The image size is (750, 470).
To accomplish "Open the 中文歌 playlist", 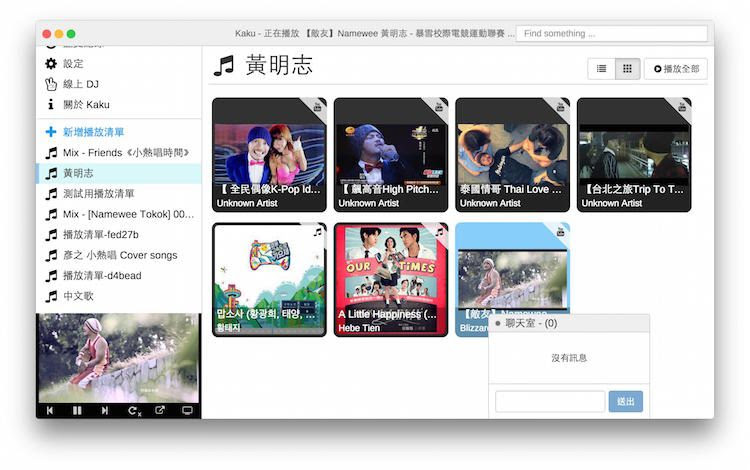I will (x=119, y=296).
